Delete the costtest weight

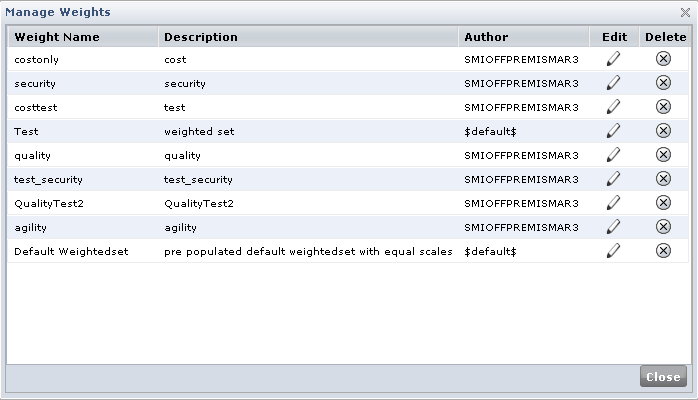[663, 107]
